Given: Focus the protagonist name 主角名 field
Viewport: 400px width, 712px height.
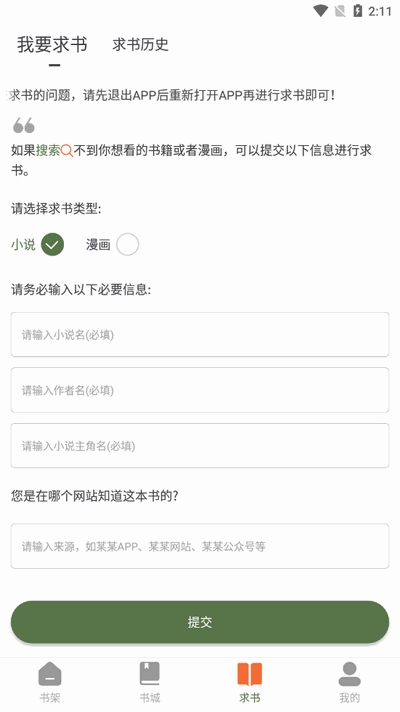Looking at the screenshot, I should coord(200,446).
